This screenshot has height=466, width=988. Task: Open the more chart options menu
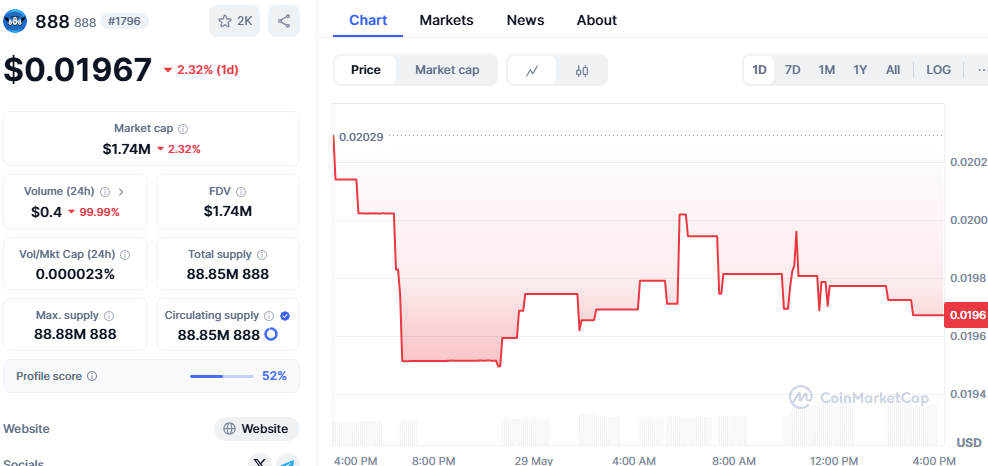[x=977, y=70]
